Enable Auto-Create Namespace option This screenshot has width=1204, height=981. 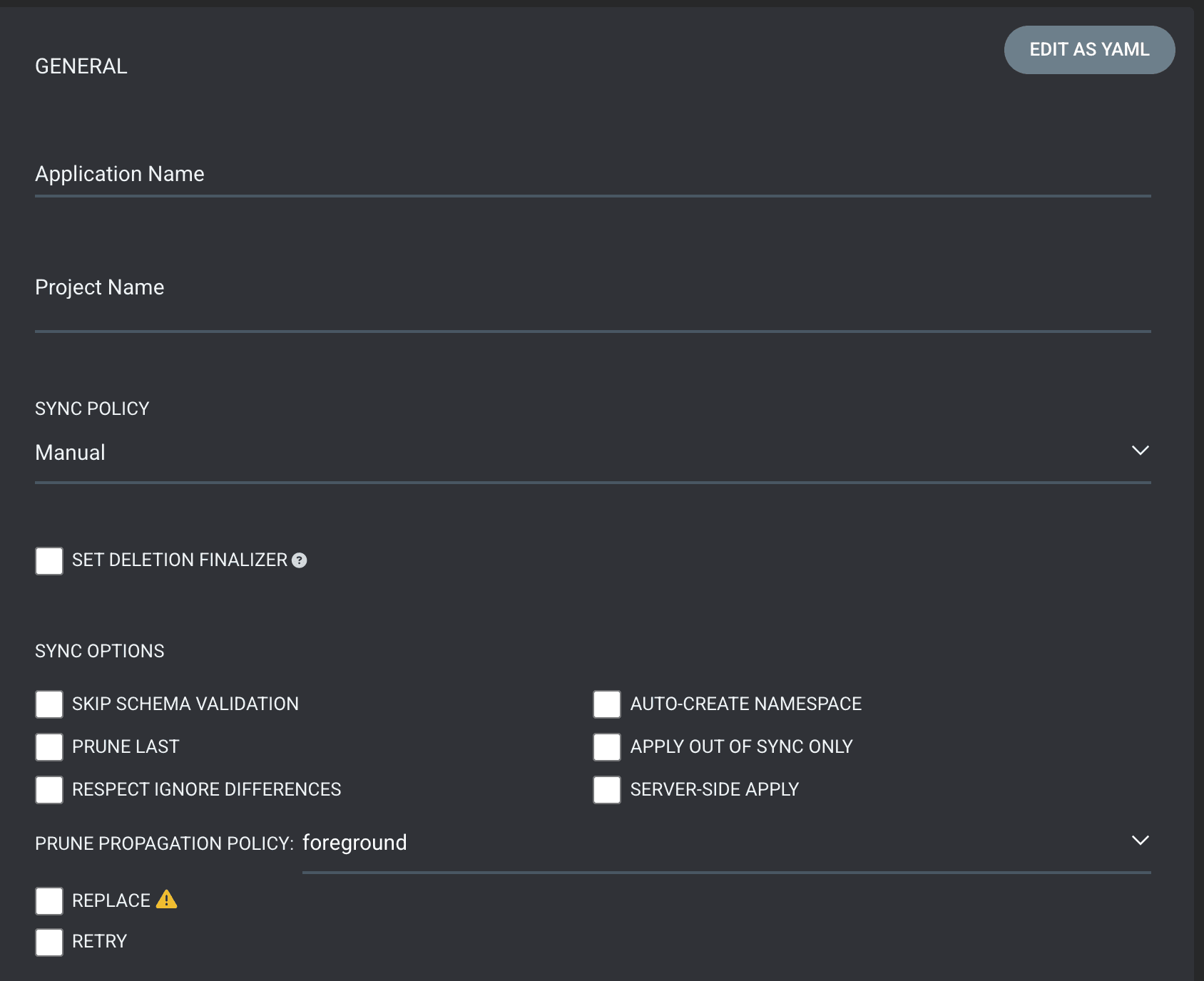pos(607,704)
